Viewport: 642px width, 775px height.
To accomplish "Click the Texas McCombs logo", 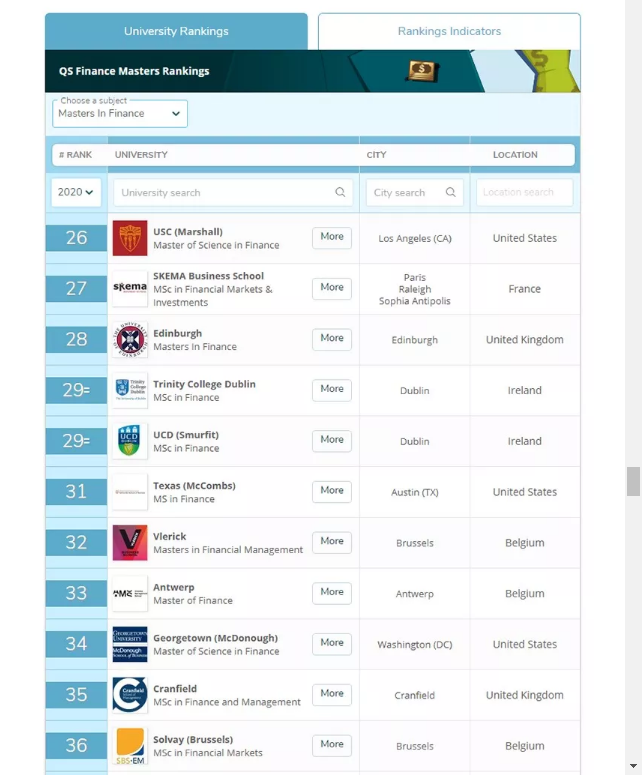I will pyautogui.click(x=130, y=492).
